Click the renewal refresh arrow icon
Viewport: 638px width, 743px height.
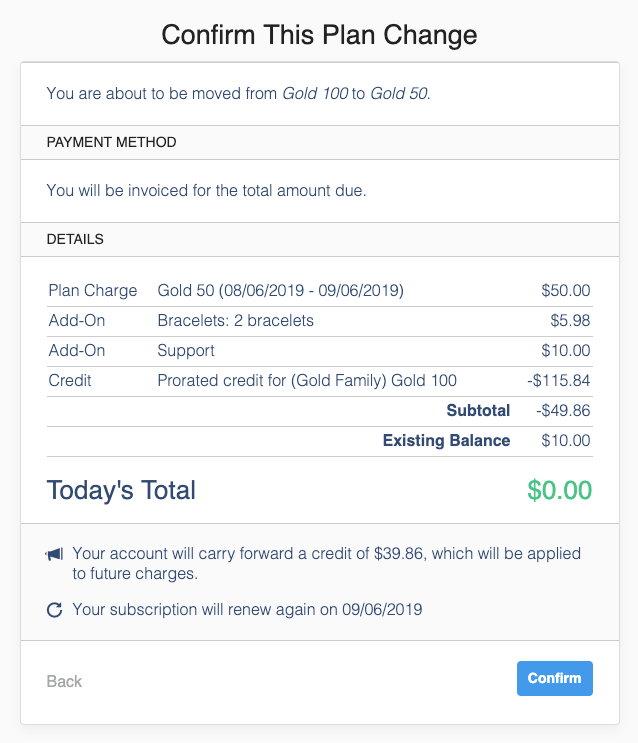point(55,610)
